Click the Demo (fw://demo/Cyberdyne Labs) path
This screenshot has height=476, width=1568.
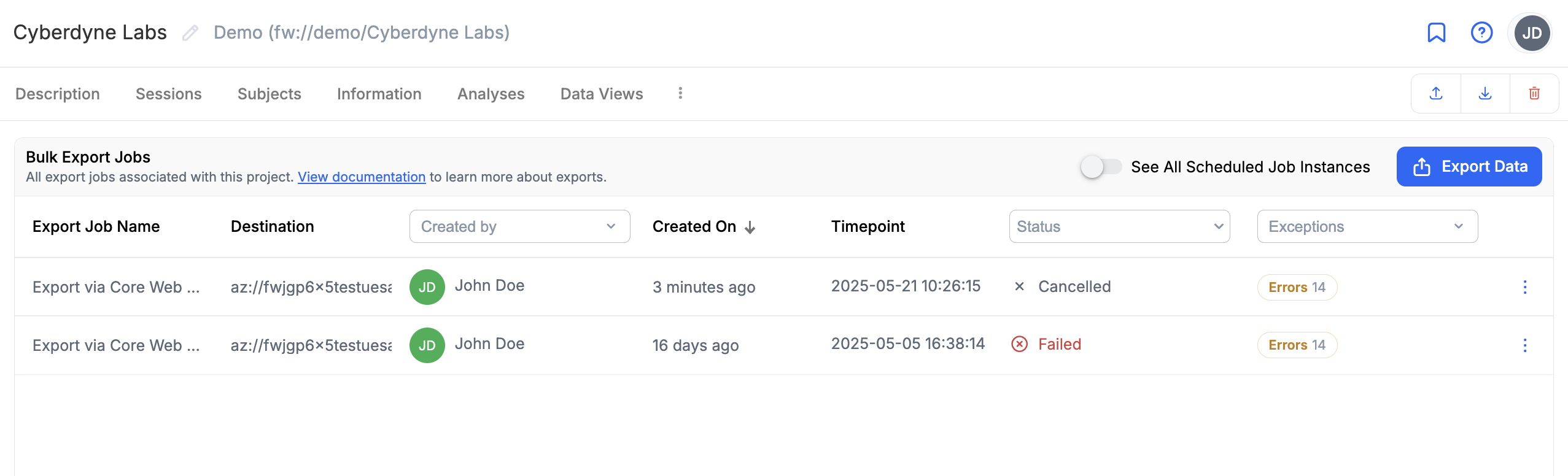point(362,33)
